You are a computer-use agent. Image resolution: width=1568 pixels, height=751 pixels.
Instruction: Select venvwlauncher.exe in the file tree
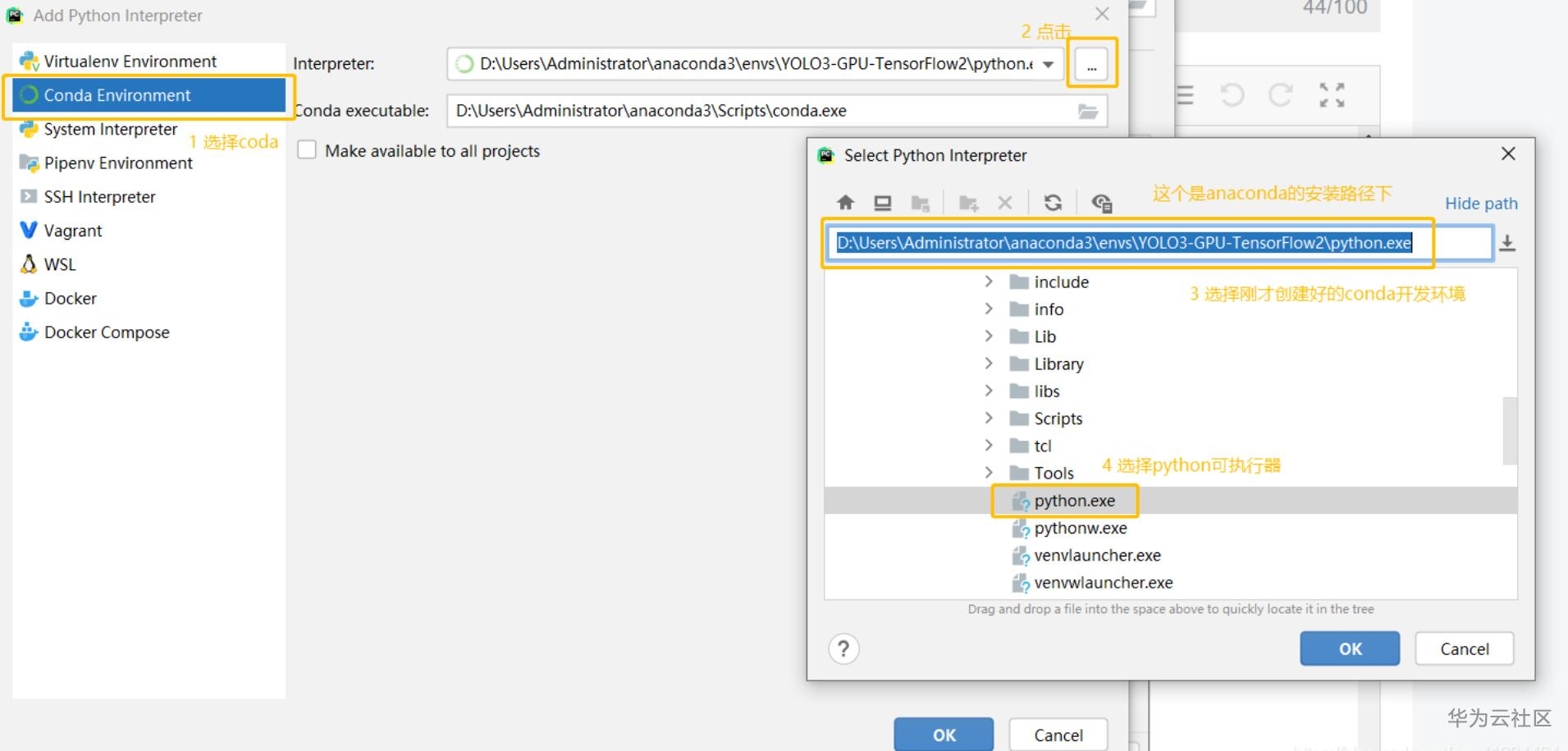coord(1171,583)
